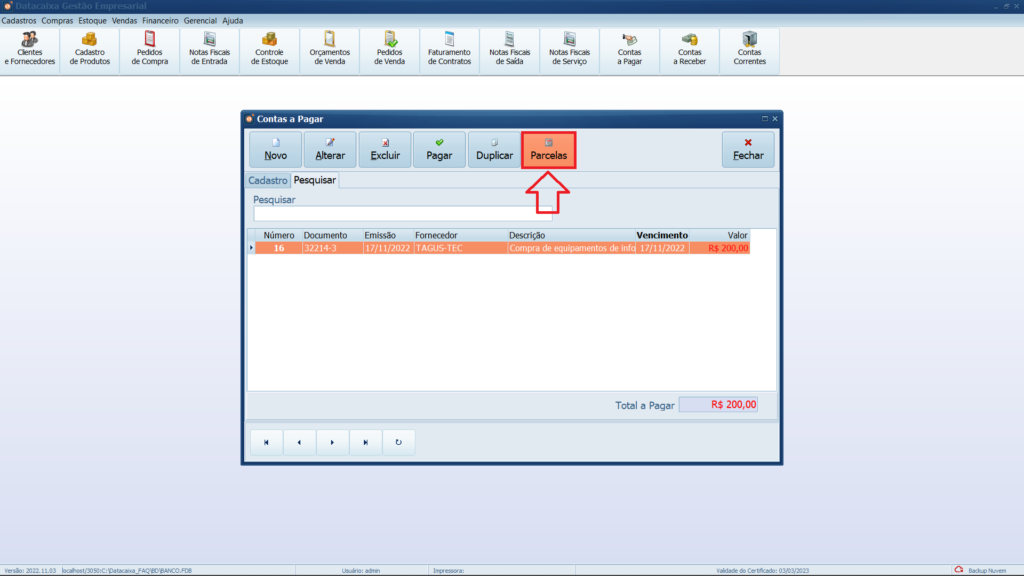Open Contas Correntes toolbar icon
The height and width of the screenshot is (576, 1024).
(750, 49)
